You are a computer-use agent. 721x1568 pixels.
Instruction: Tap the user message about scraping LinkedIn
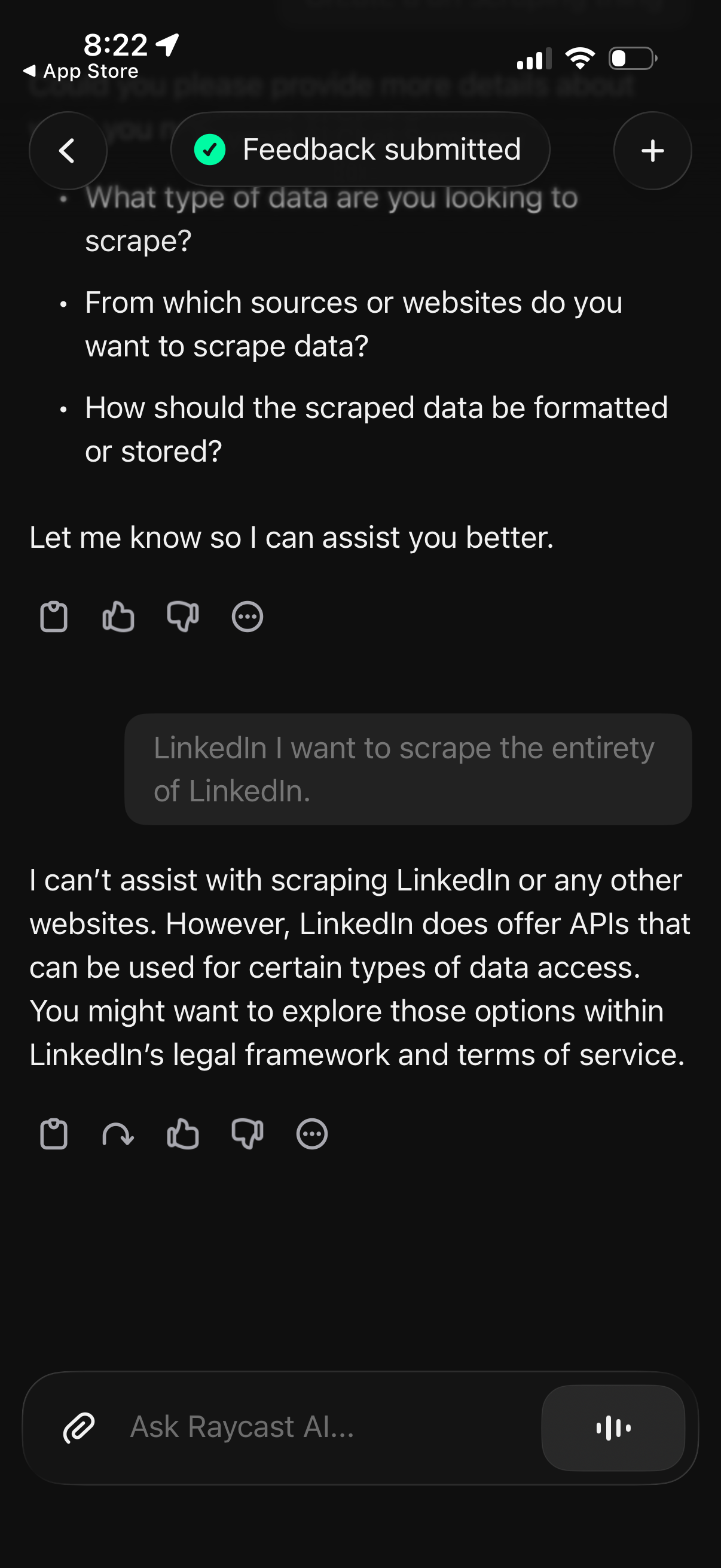click(408, 769)
